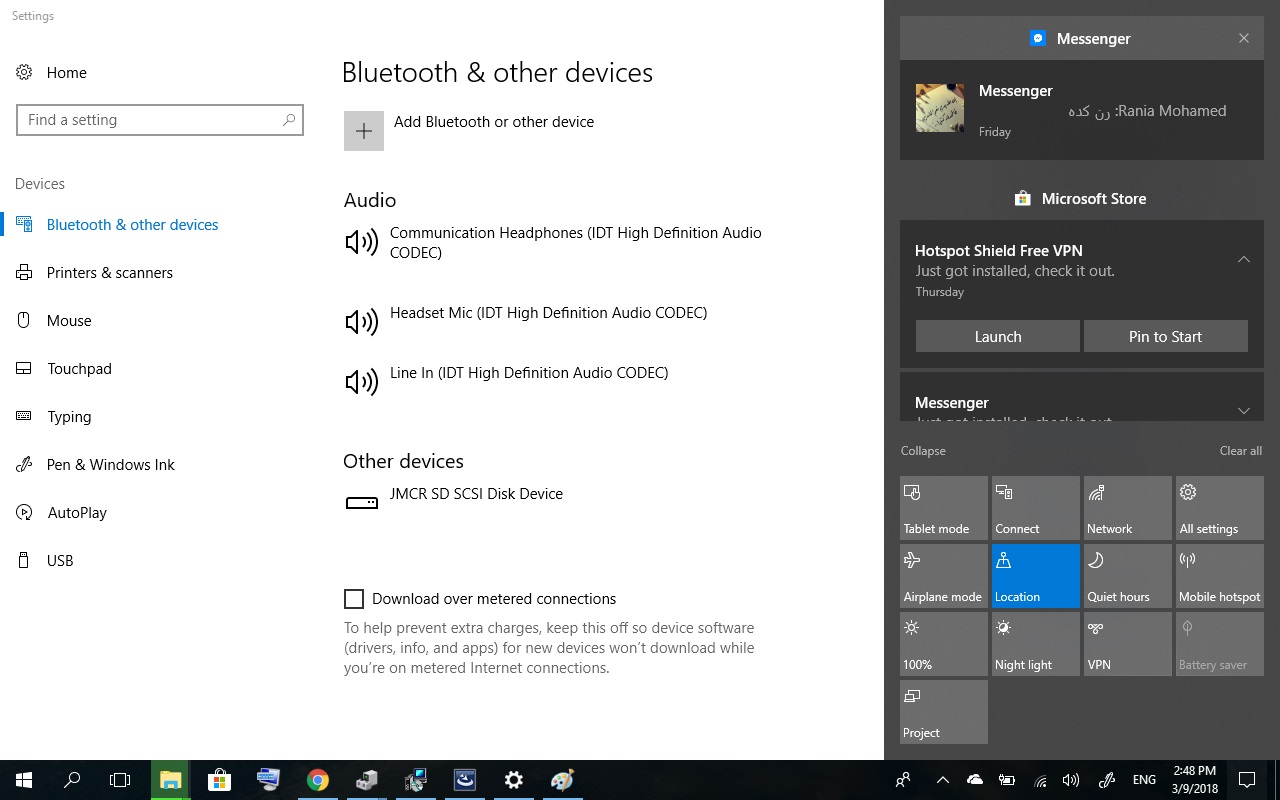Open Google Chrome from the taskbar
This screenshot has height=800, width=1280.
318,780
